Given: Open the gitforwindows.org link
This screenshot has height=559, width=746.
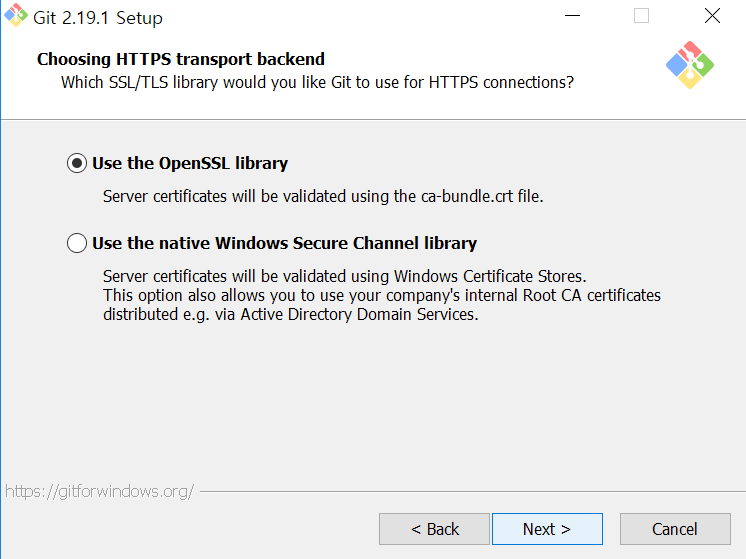Looking at the screenshot, I should pos(99,491).
